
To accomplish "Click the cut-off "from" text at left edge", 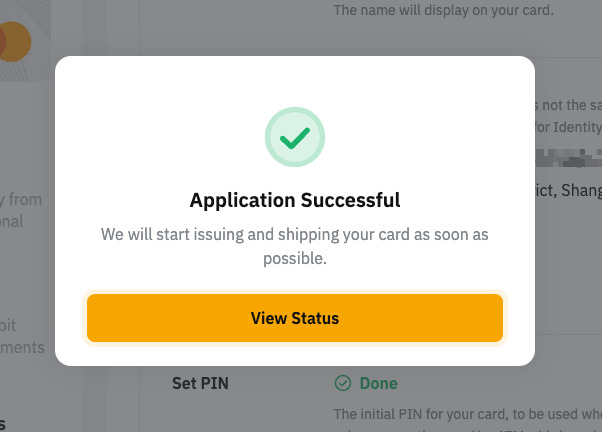I will (22, 199).
